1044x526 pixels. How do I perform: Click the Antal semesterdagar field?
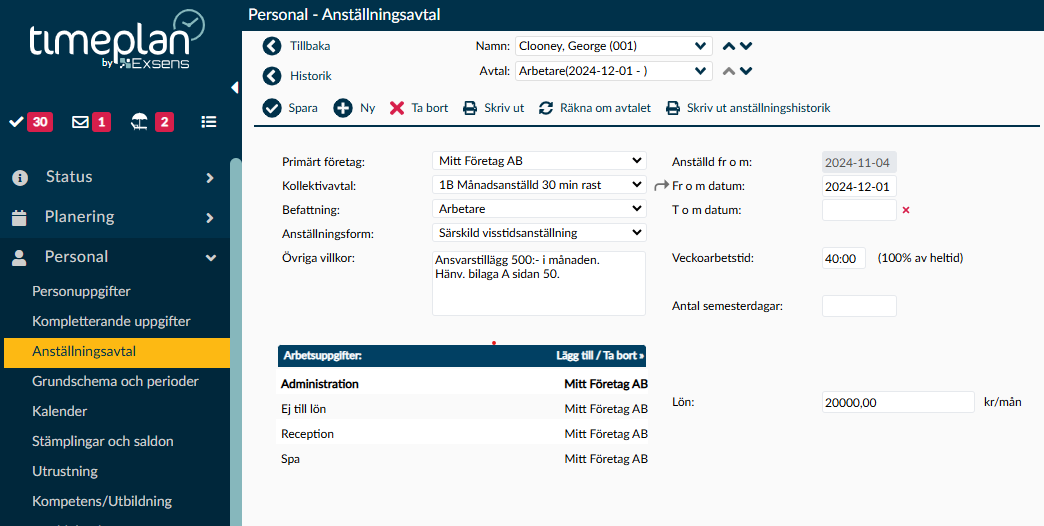(x=859, y=306)
